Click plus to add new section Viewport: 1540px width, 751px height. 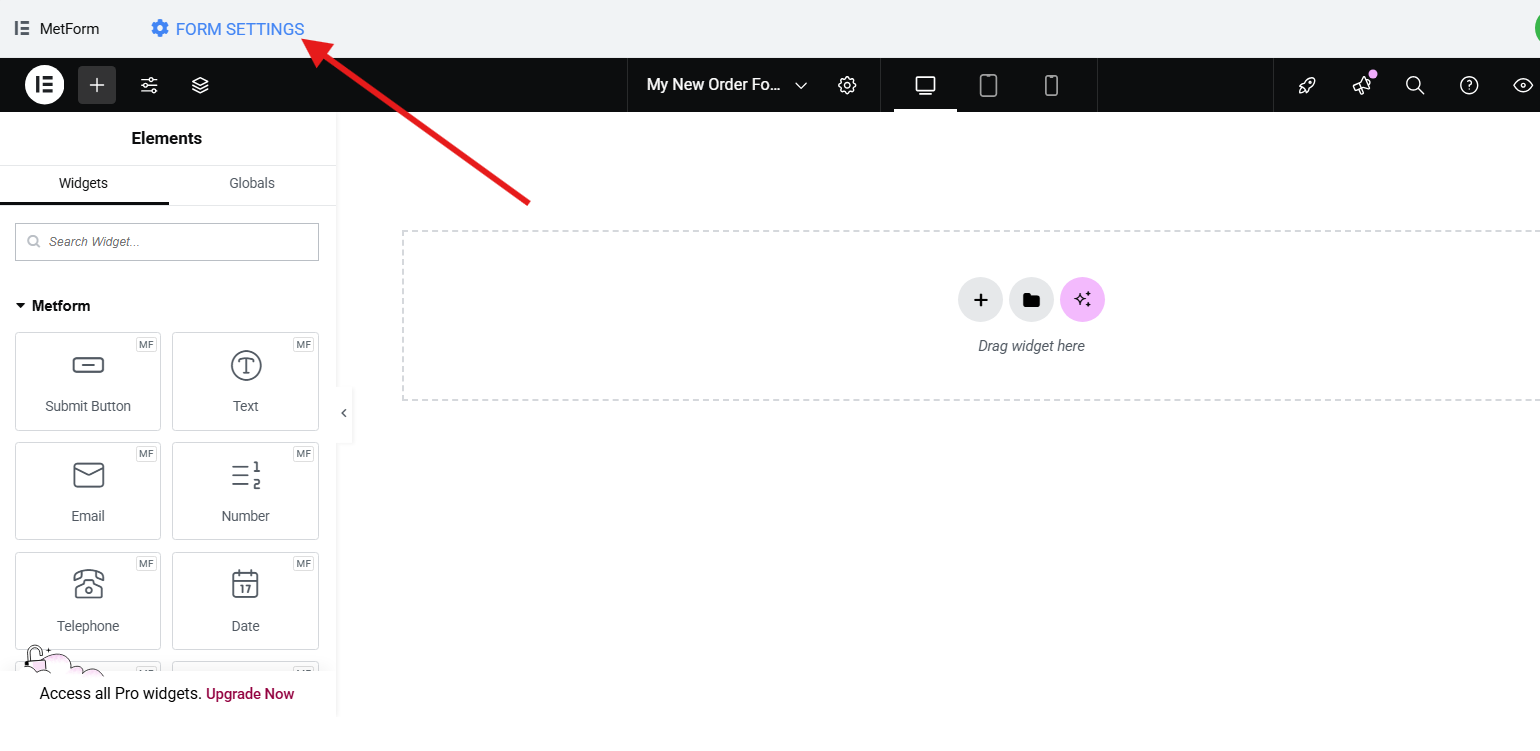(x=980, y=300)
